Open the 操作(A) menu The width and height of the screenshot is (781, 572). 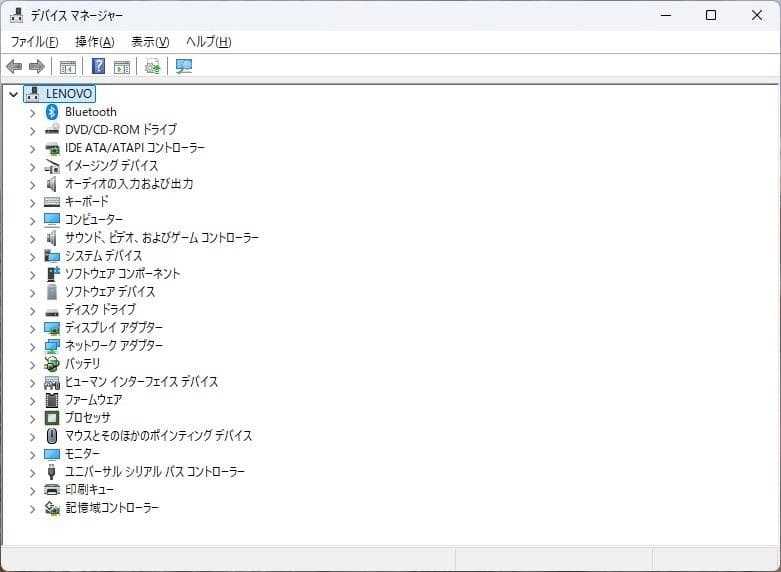[95, 42]
